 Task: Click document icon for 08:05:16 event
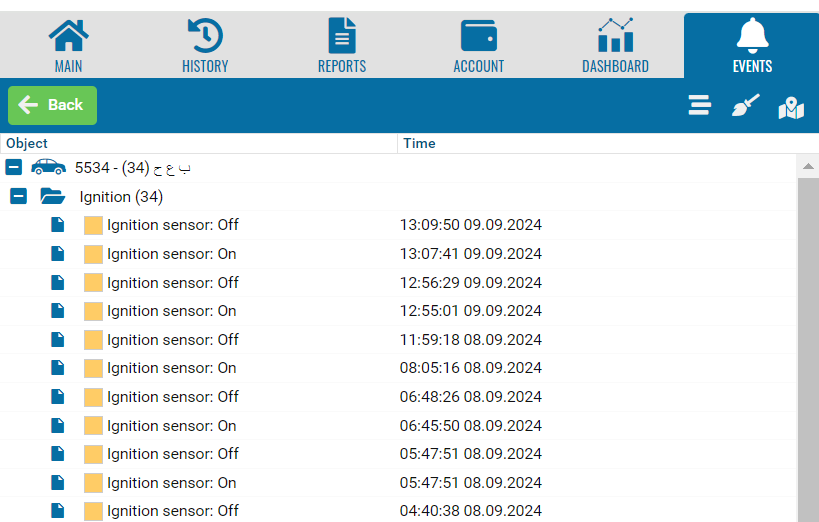pyautogui.click(x=58, y=368)
